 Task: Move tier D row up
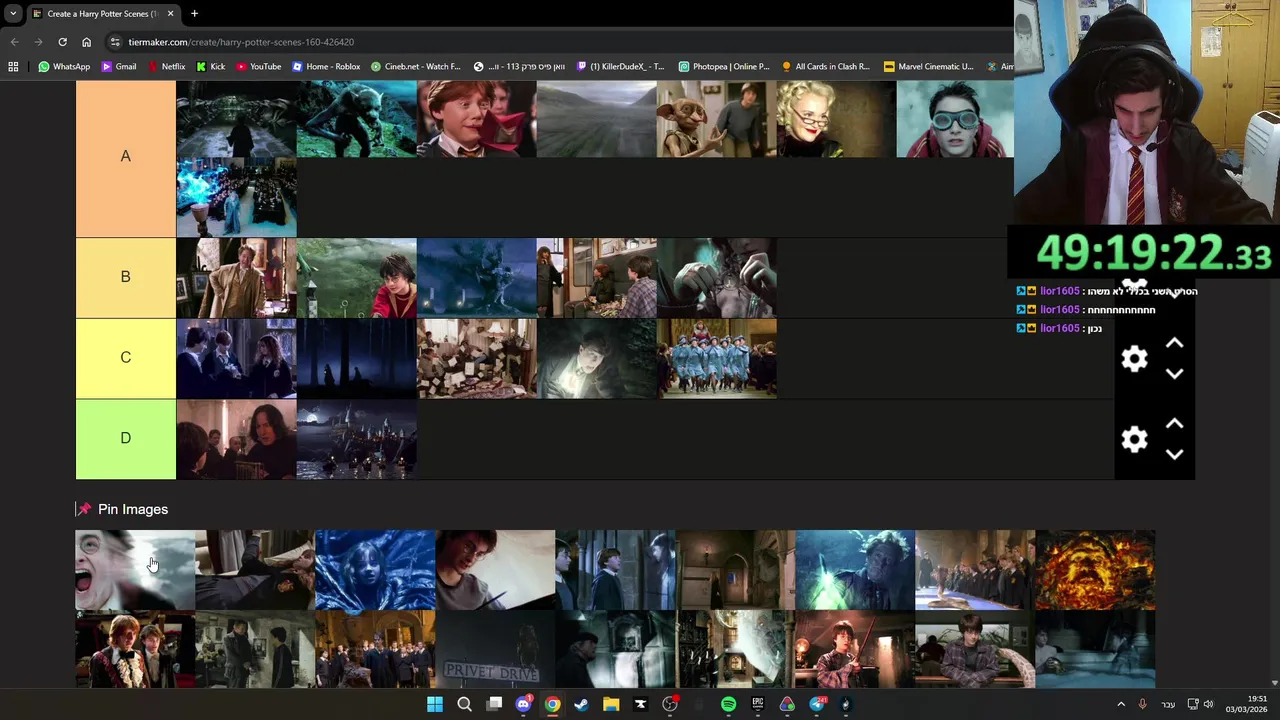1174,424
